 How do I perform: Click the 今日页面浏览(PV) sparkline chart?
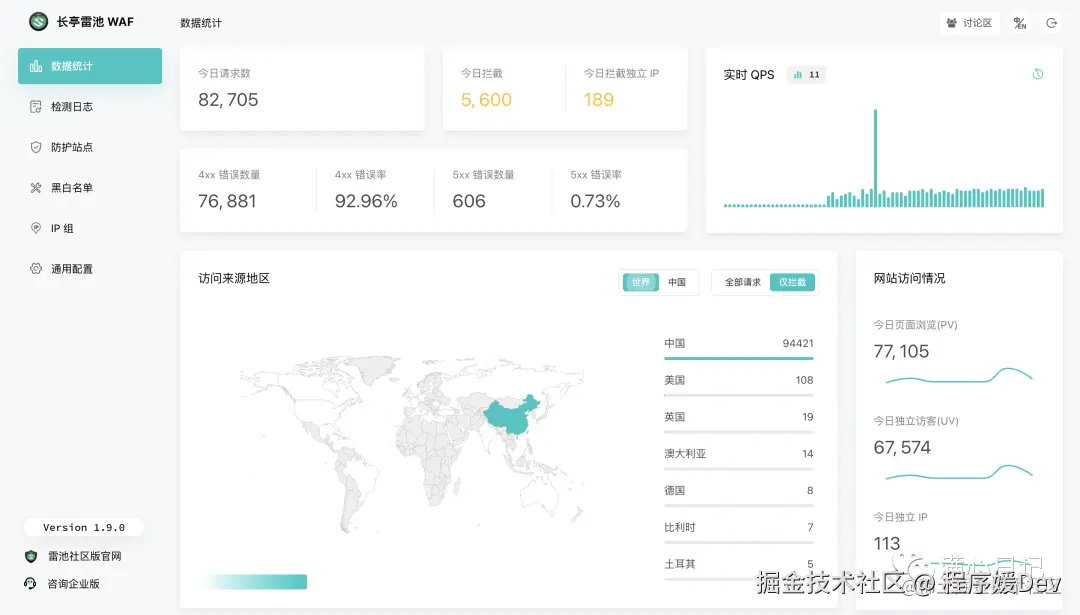pyautogui.click(x=959, y=376)
